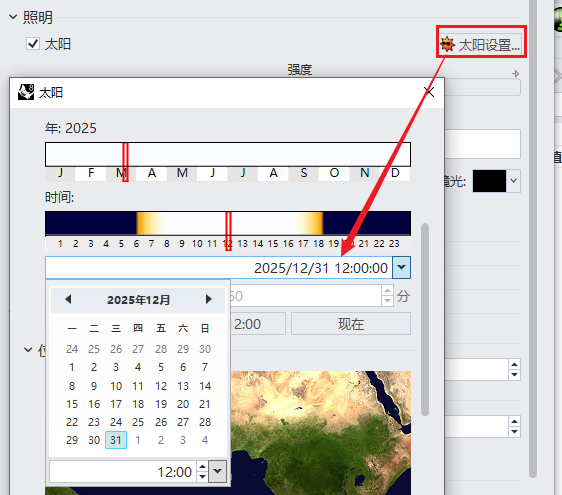Increase the 分 minutes spinner

[387, 291]
